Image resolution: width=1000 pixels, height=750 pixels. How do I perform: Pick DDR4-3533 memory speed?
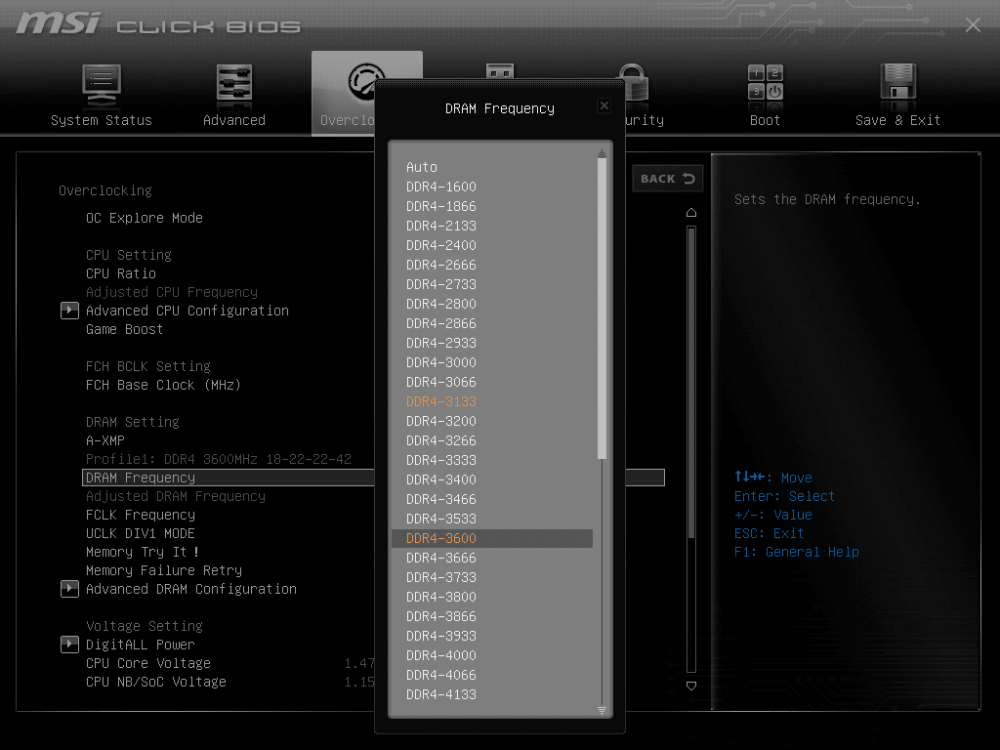441,518
